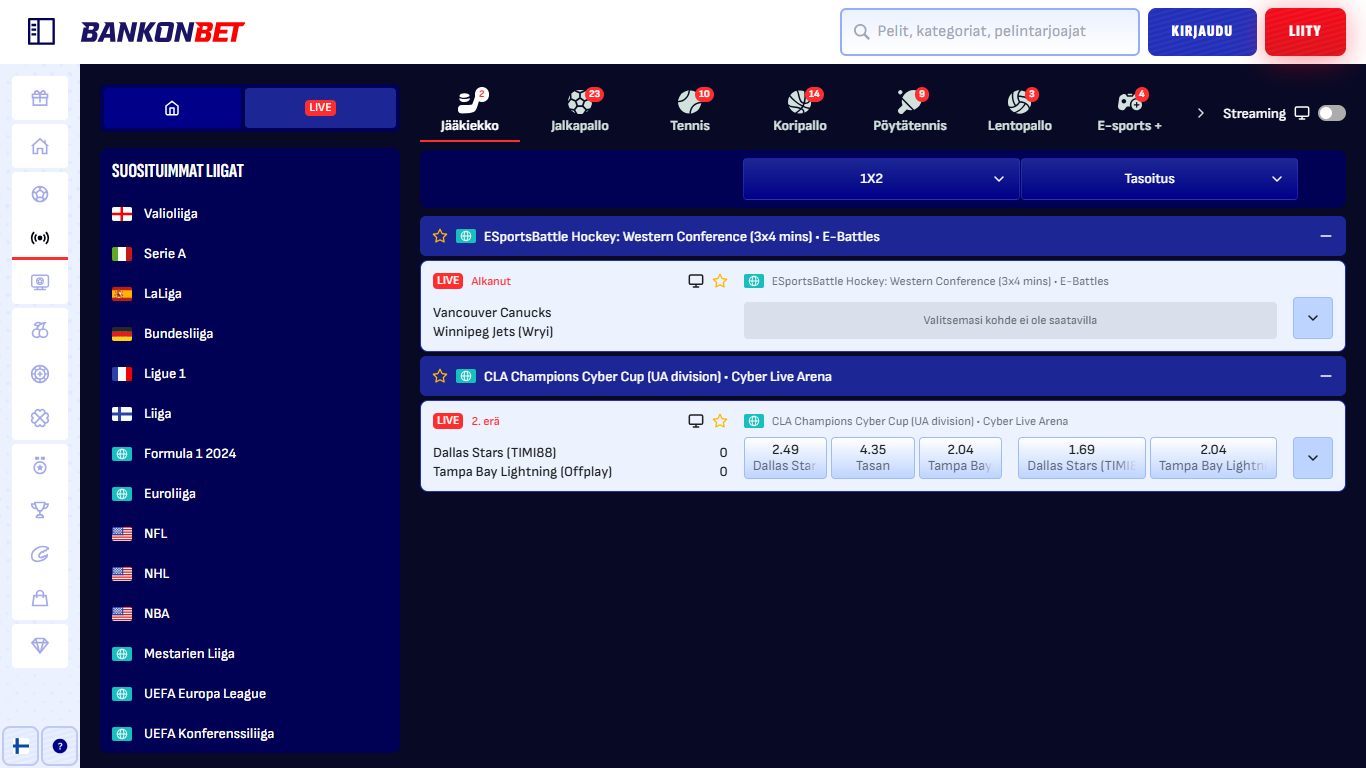The width and height of the screenshot is (1366, 768).
Task: Show more sports with right arrow
Action: click(1201, 113)
